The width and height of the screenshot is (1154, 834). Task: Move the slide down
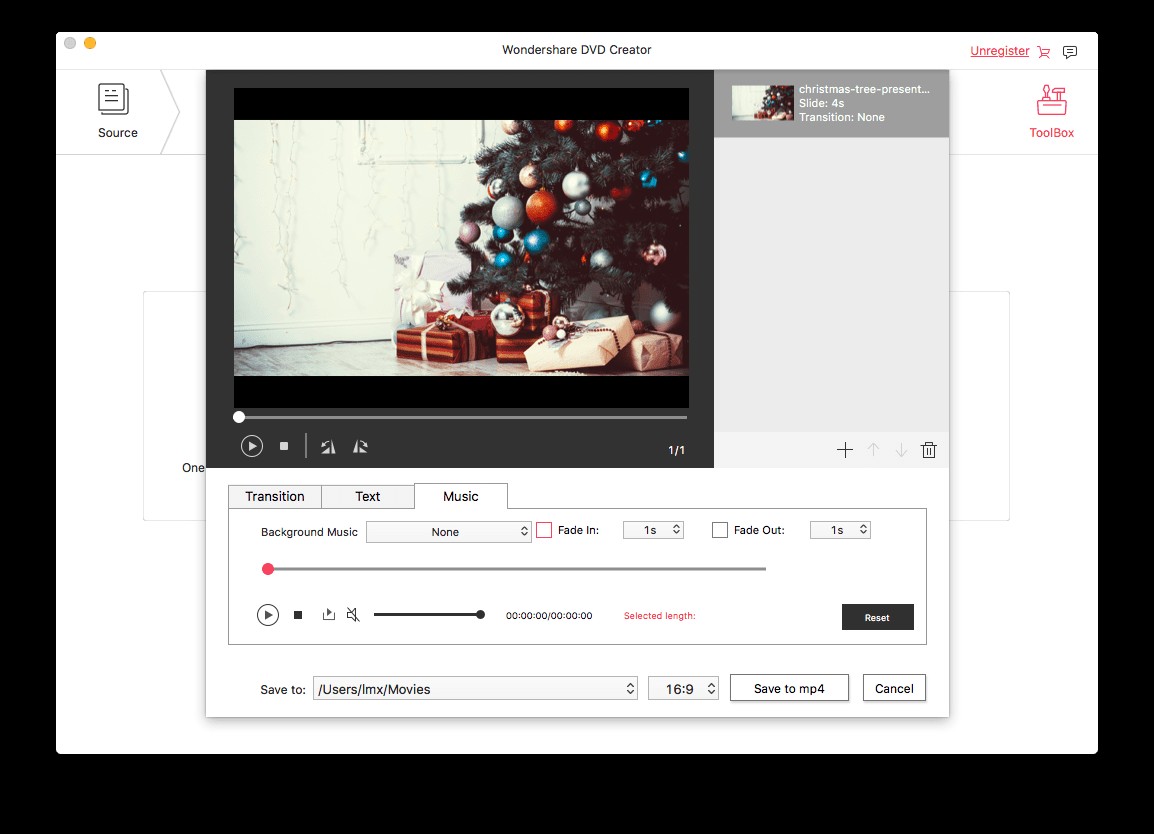click(x=901, y=450)
